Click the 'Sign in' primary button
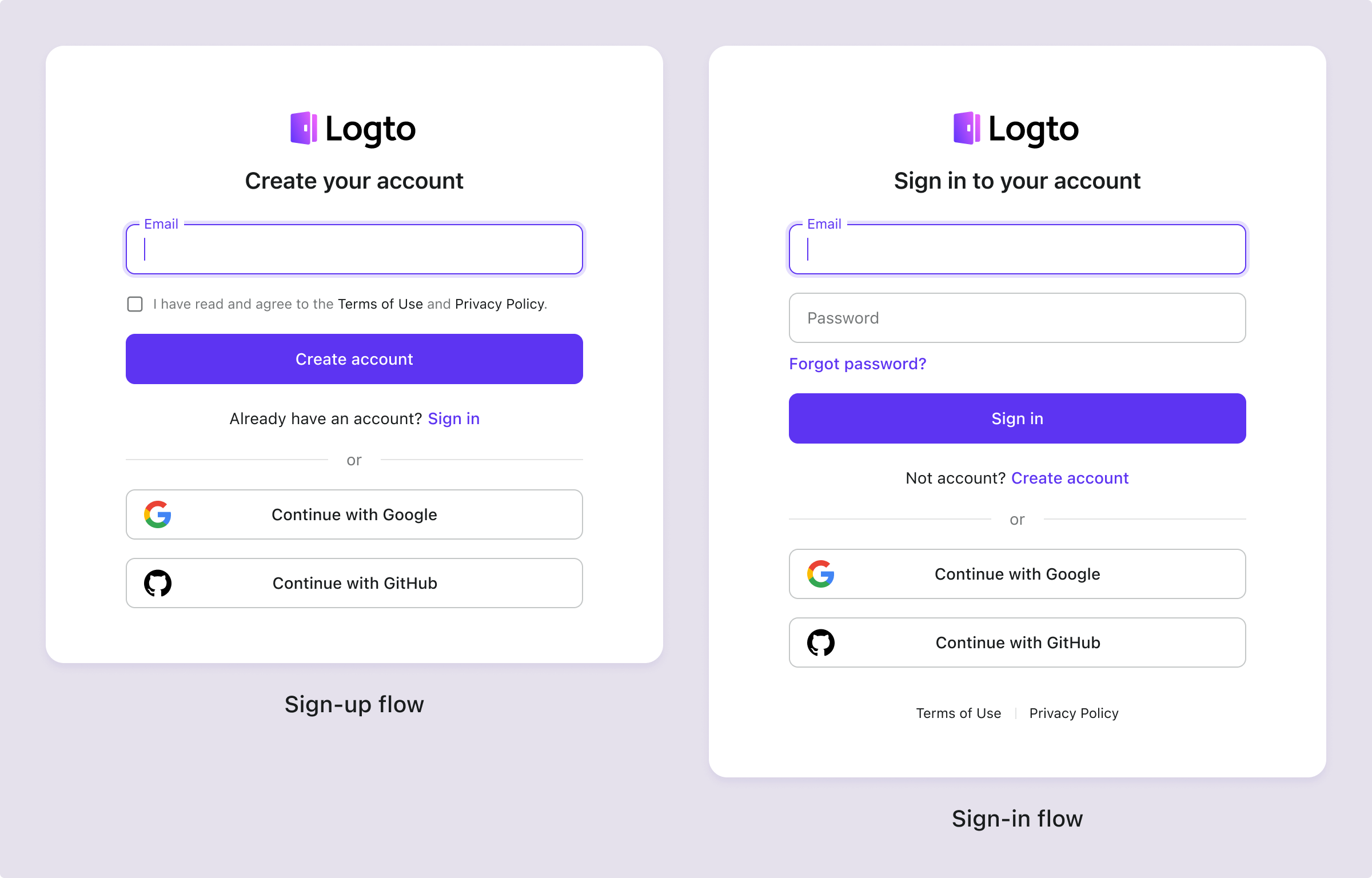The image size is (1372, 878). click(1017, 418)
